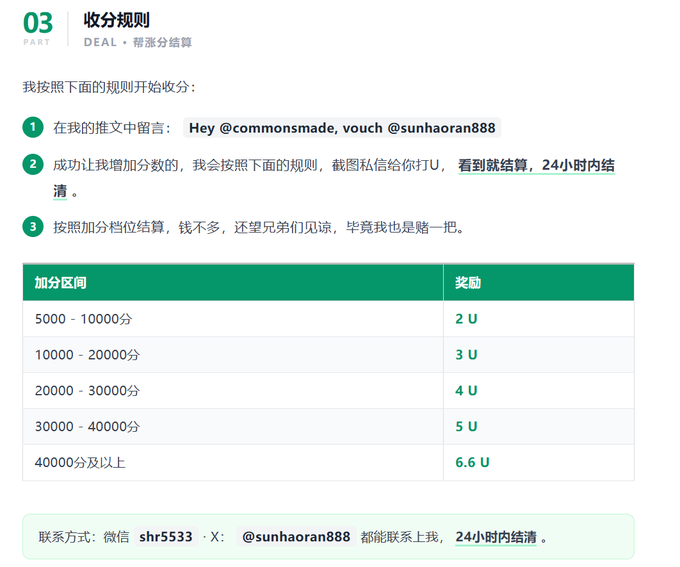Click the "5 U" reward cell

539,426
